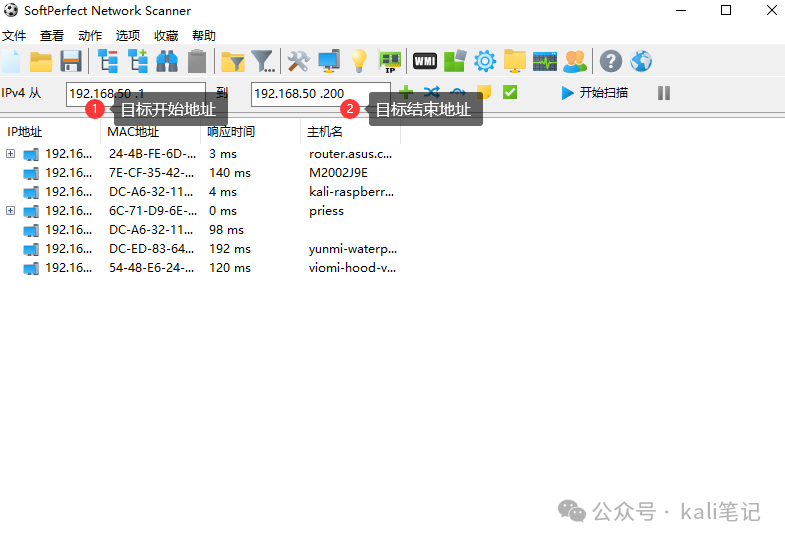Open the 收藏 menu
This screenshot has height=542, width=785.
click(166, 36)
